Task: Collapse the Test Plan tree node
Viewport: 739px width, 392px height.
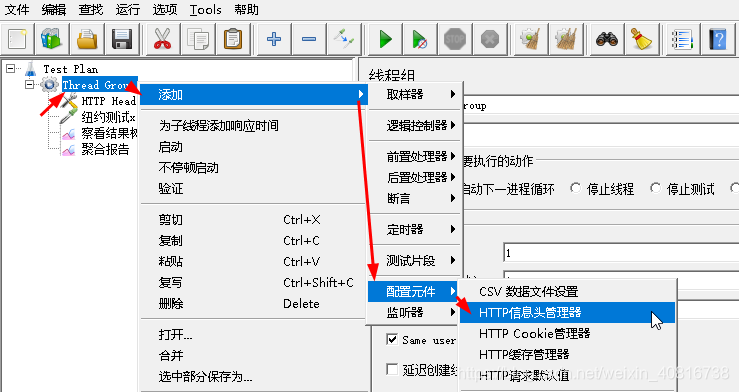Action: pyautogui.click(x=10, y=69)
